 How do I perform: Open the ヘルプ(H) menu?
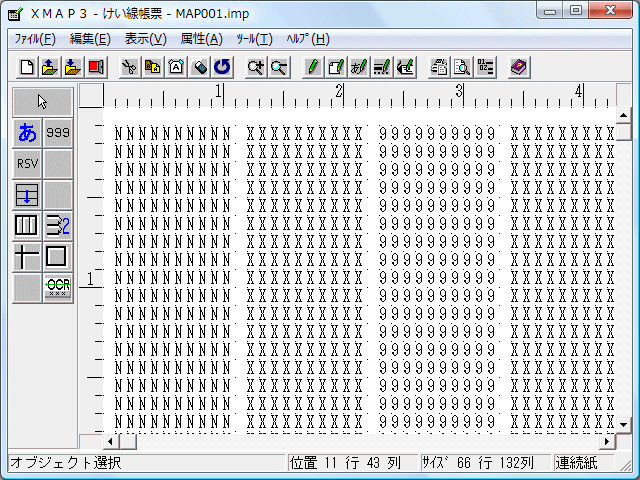click(308, 39)
